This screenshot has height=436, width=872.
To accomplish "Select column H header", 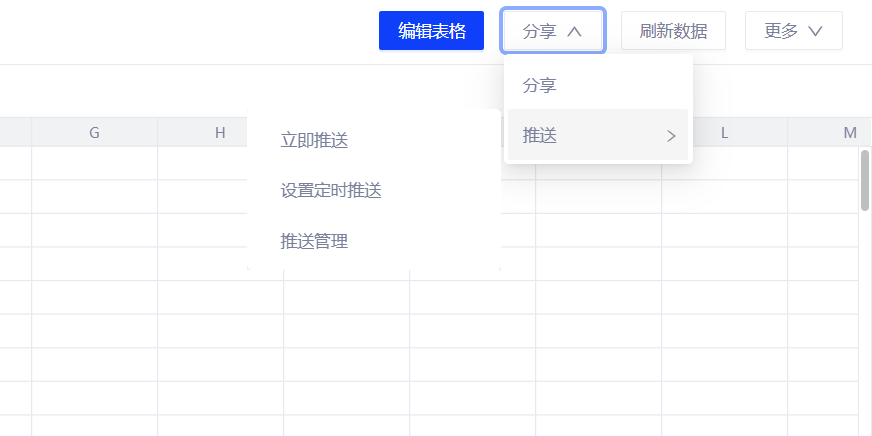I will coord(220,133).
